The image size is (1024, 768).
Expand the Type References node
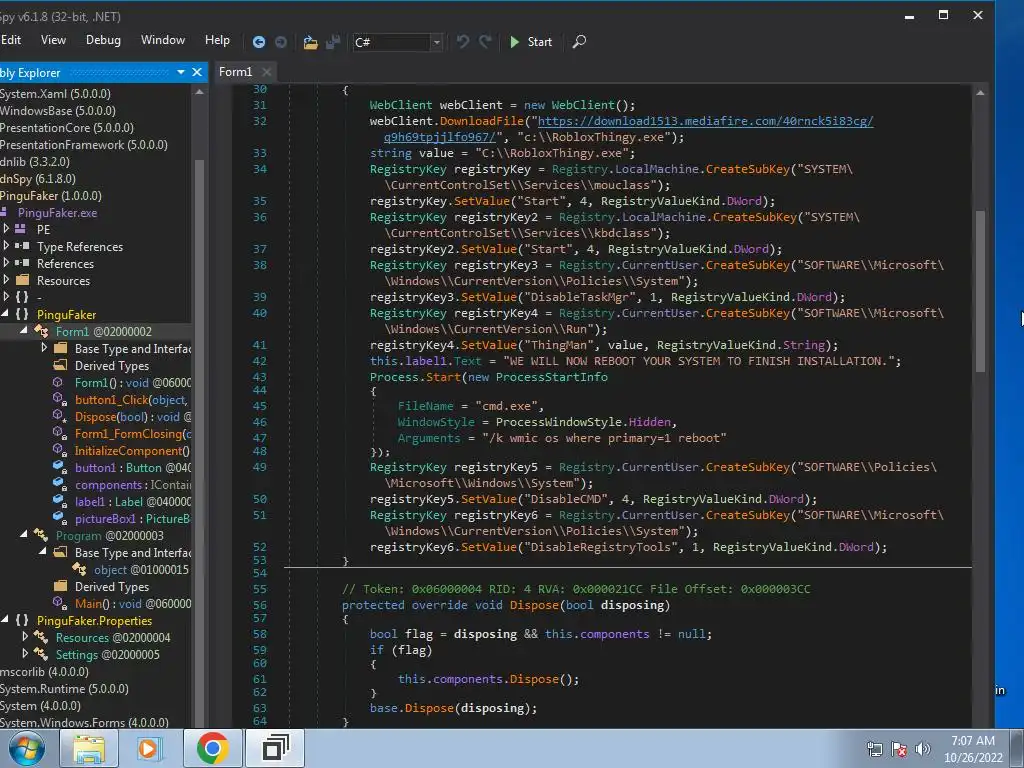click(x=6, y=246)
